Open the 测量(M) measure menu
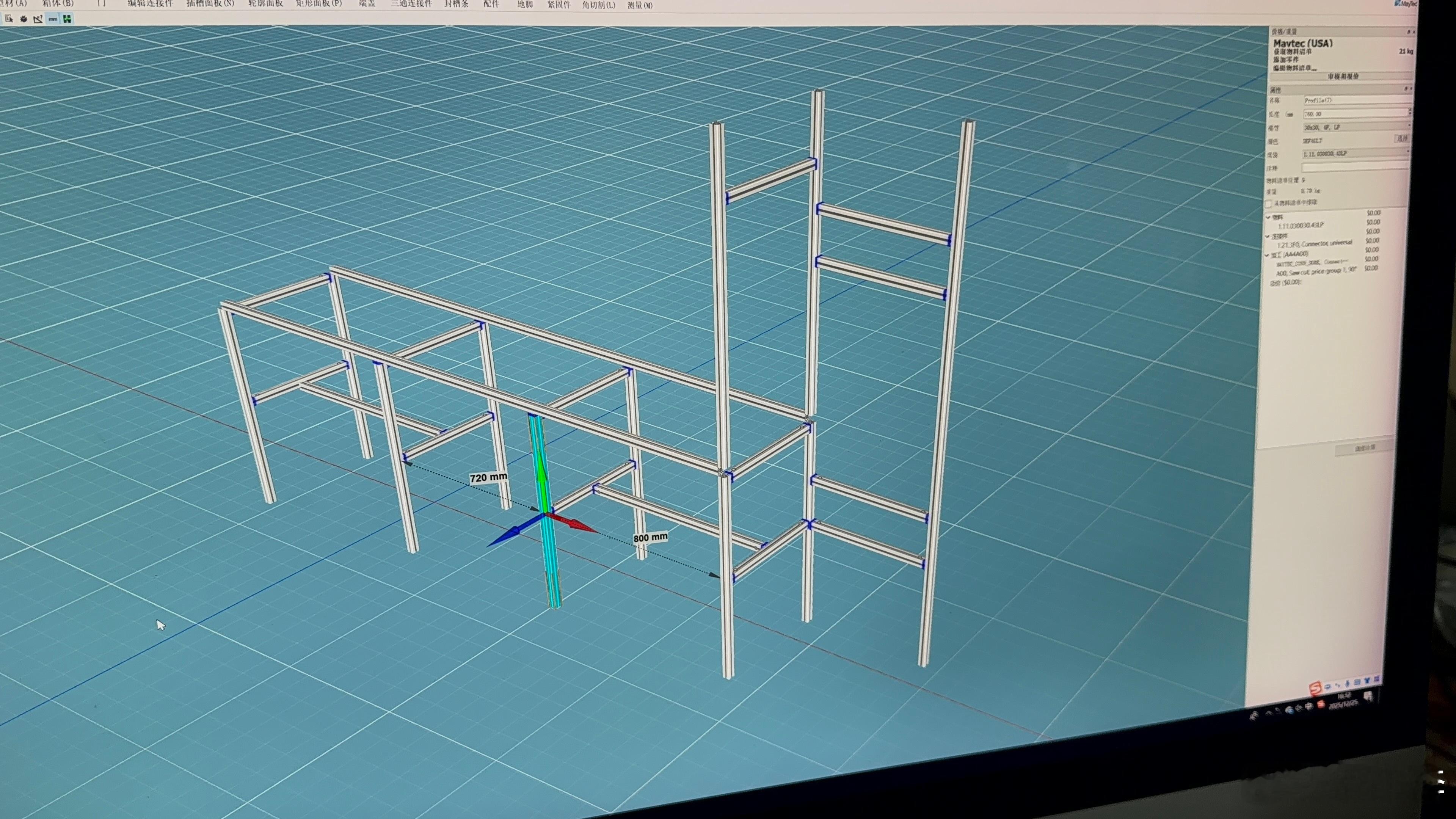Screen dimensions: 1456x819 (640, 5)
